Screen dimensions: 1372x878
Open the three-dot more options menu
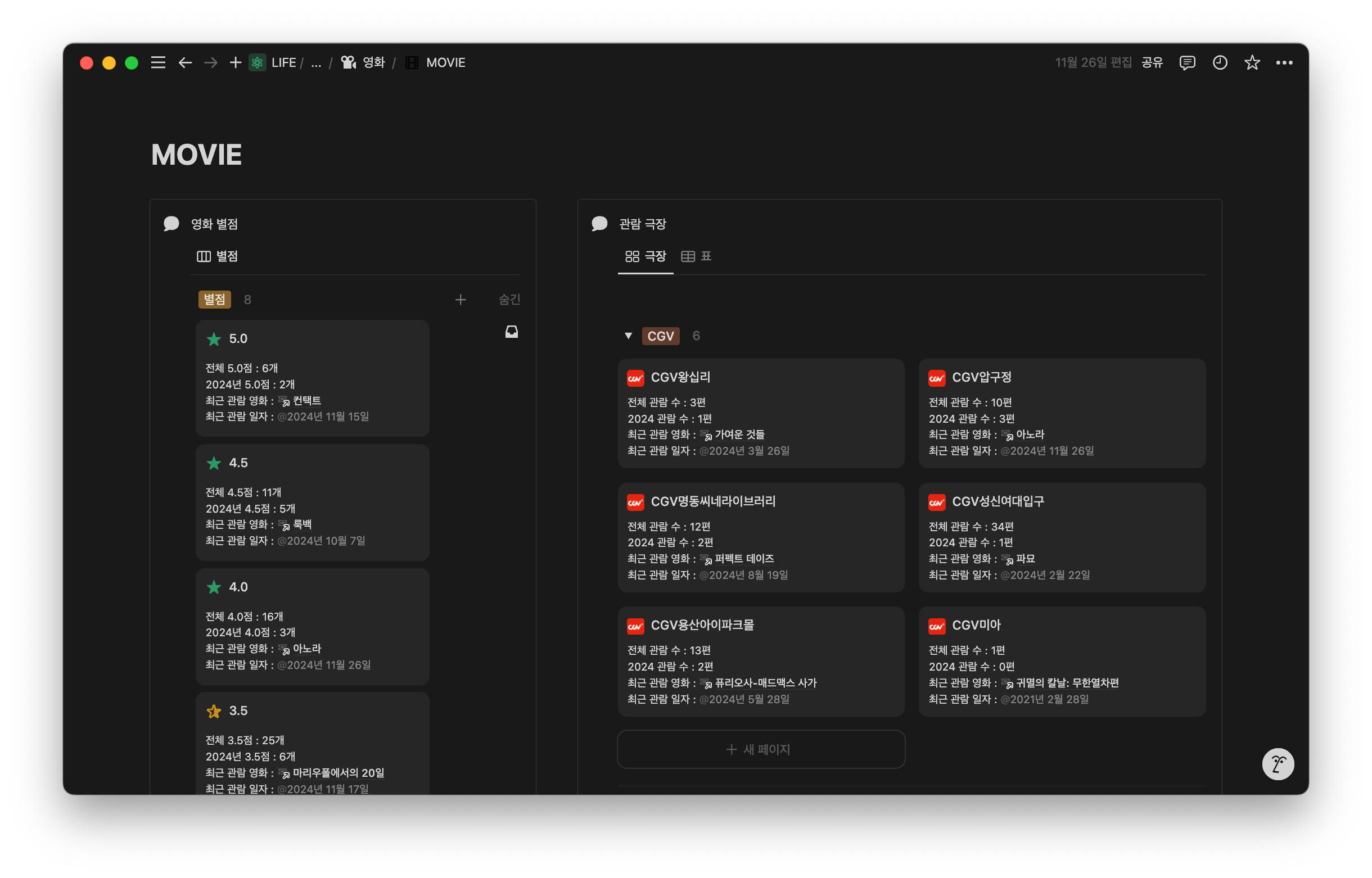[1284, 63]
